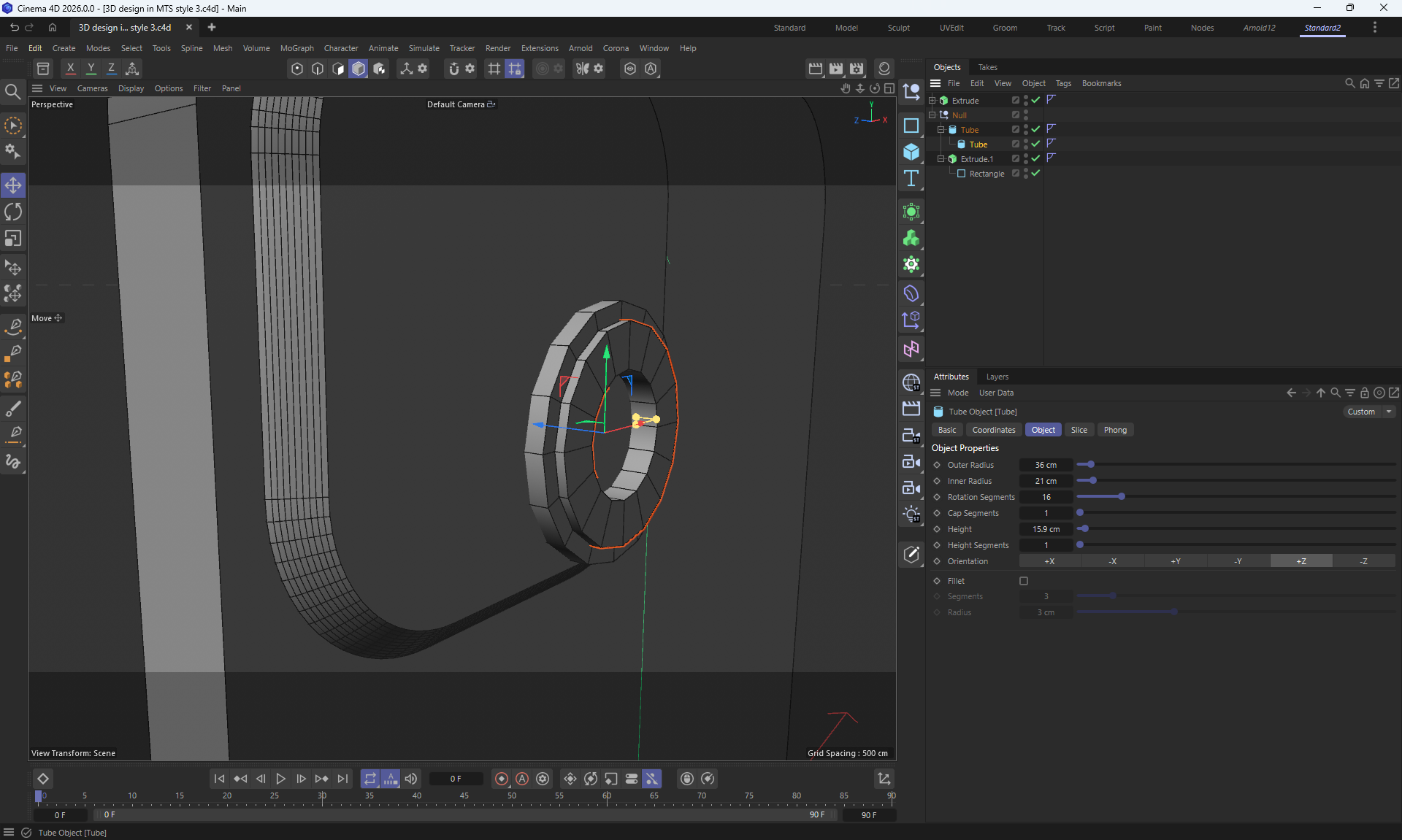
Task: Toggle the Extrude object enabled checkmark
Action: tap(1035, 100)
